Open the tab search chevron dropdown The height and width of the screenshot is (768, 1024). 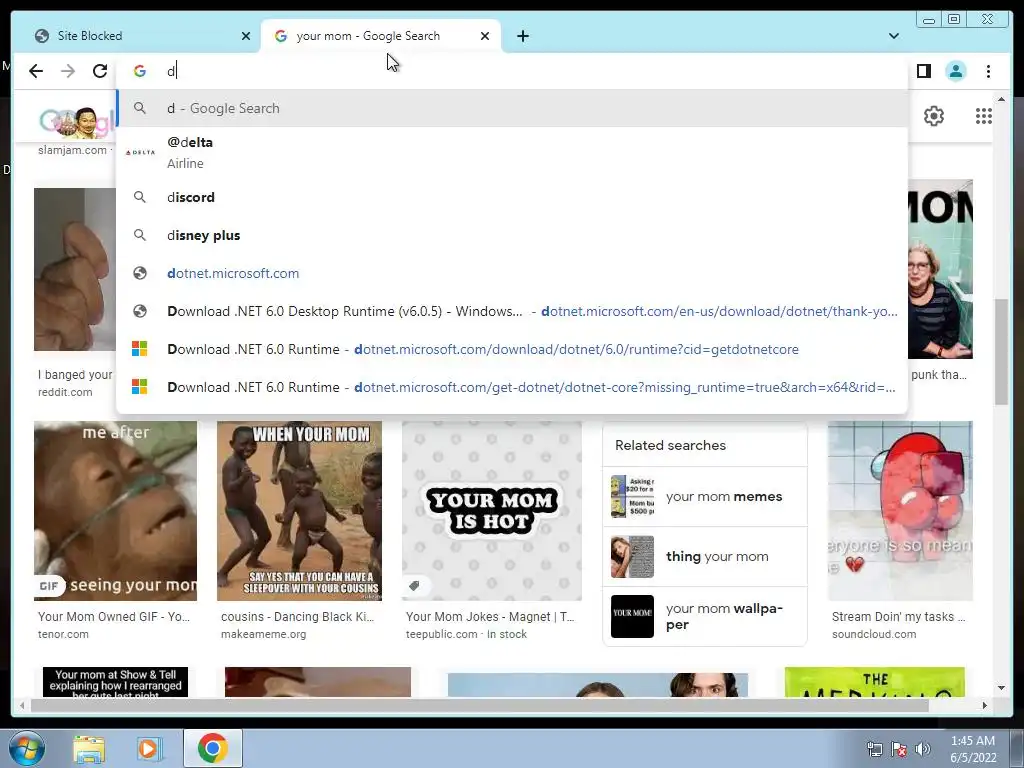893,36
